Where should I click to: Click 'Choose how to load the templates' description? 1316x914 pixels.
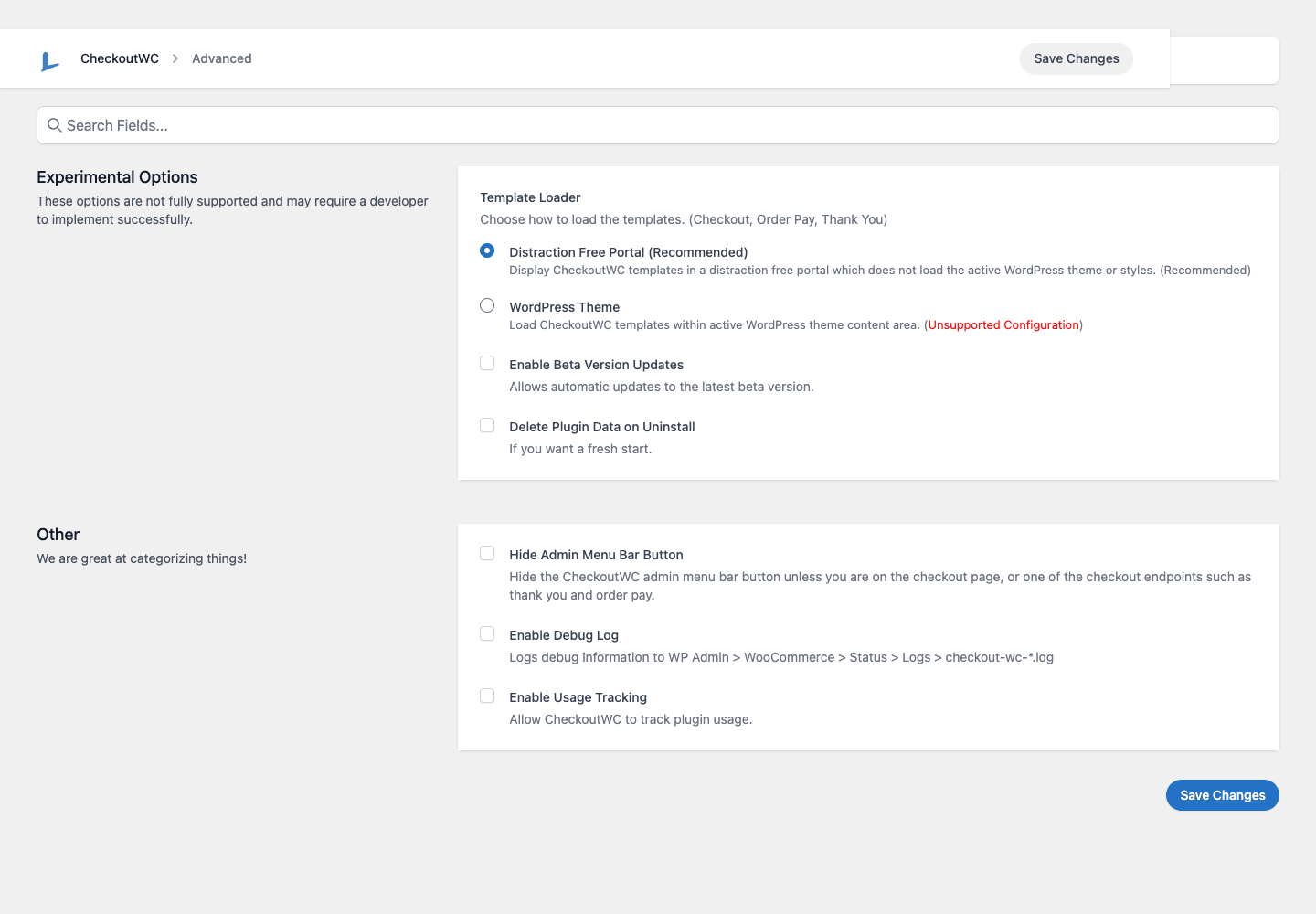click(x=684, y=219)
